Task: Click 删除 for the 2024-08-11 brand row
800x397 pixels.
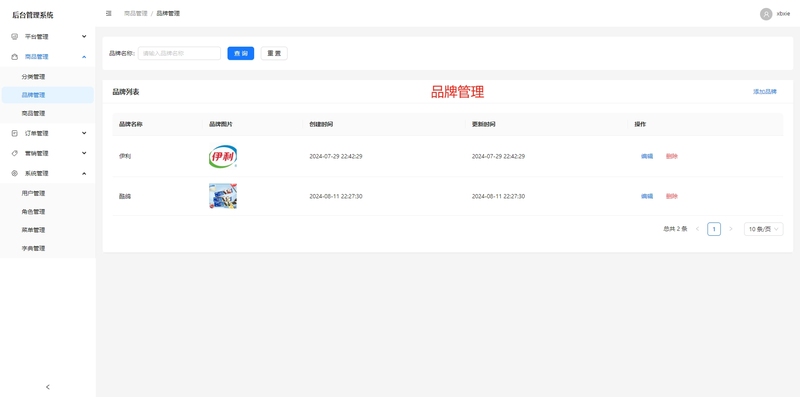Action: [x=671, y=196]
